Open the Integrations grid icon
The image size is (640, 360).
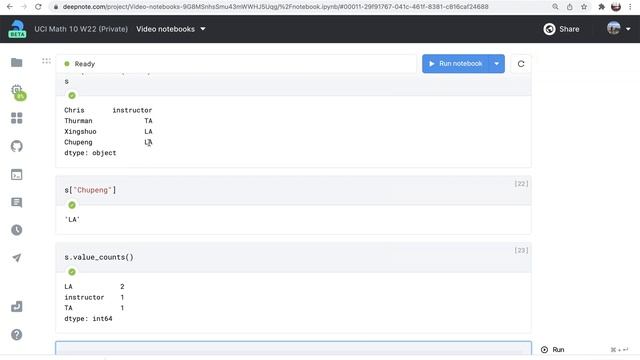pyautogui.click(x=17, y=118)
